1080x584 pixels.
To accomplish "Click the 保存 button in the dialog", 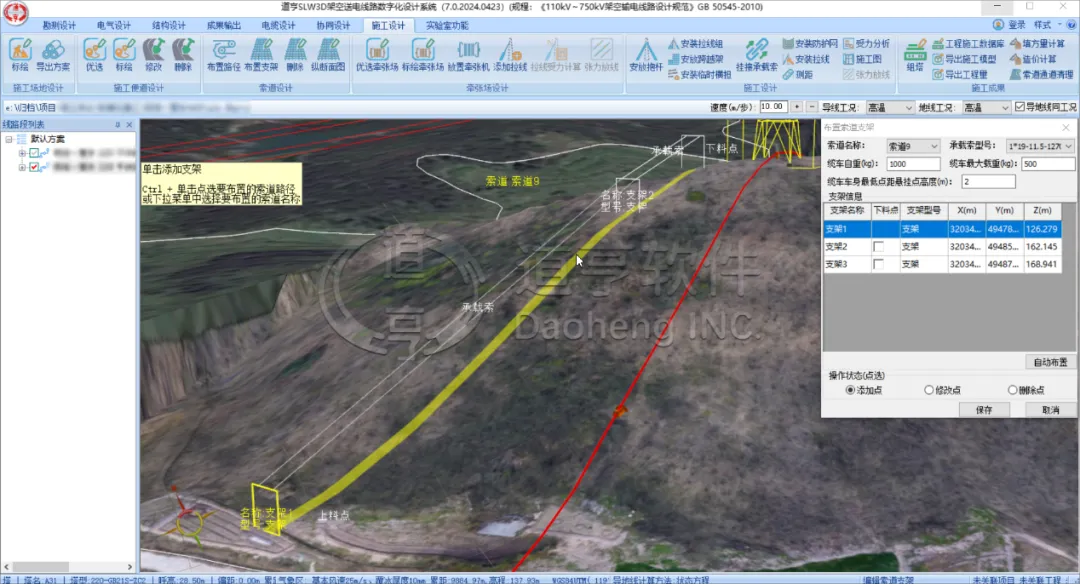I will [984, 410].
